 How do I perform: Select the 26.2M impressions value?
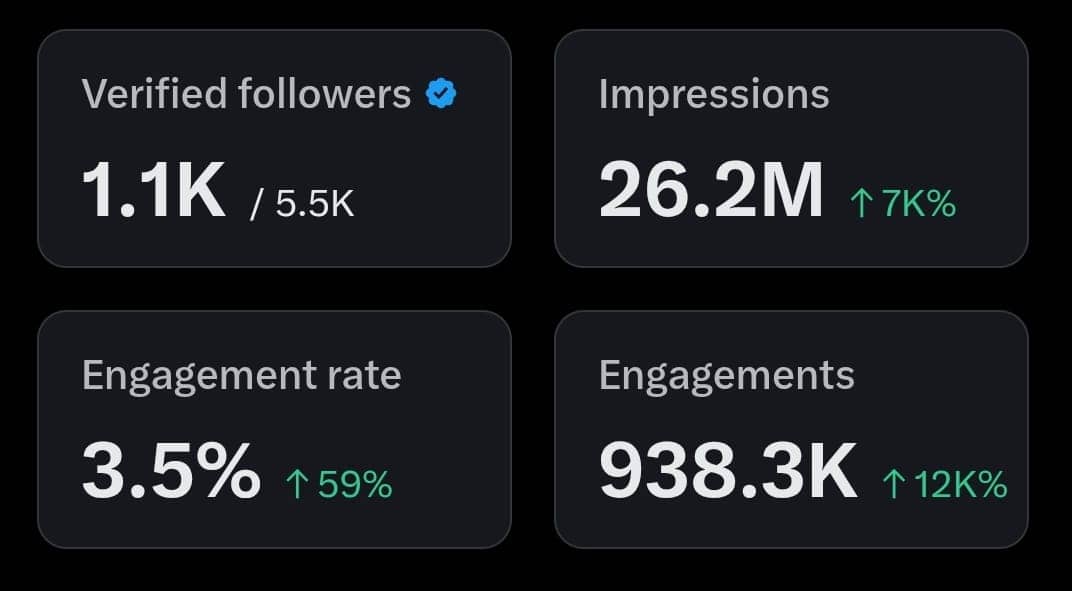tap(711, 191)
